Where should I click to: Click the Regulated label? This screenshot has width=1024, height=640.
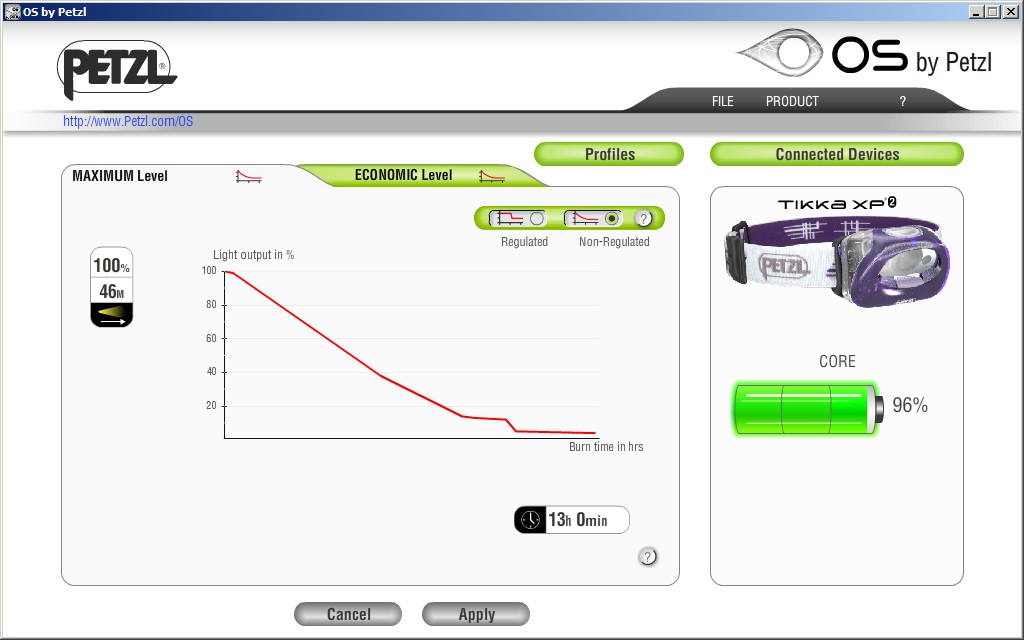click(x=524, y=242)
